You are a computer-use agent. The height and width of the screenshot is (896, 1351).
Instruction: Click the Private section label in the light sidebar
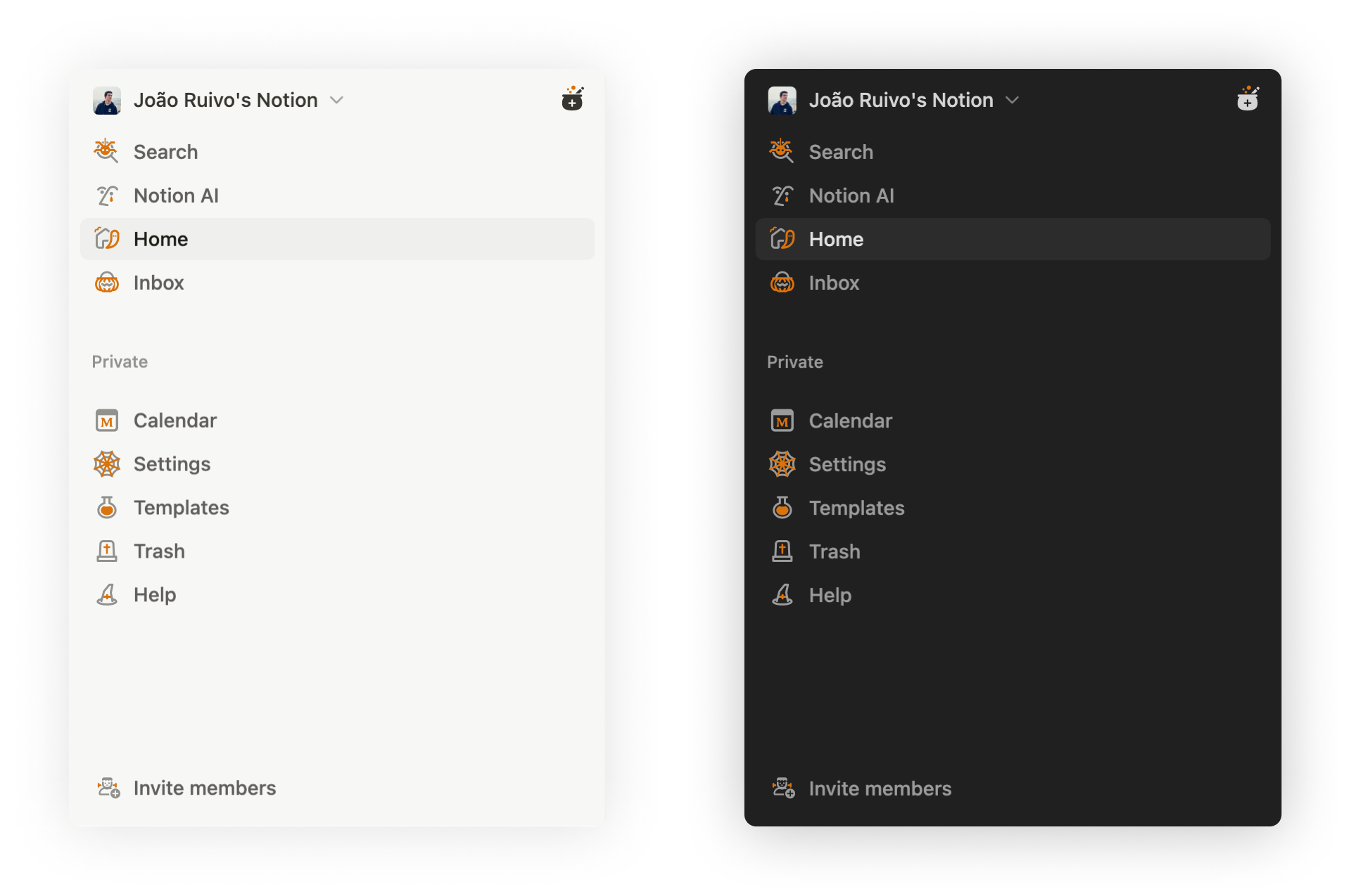coord(120,361)
